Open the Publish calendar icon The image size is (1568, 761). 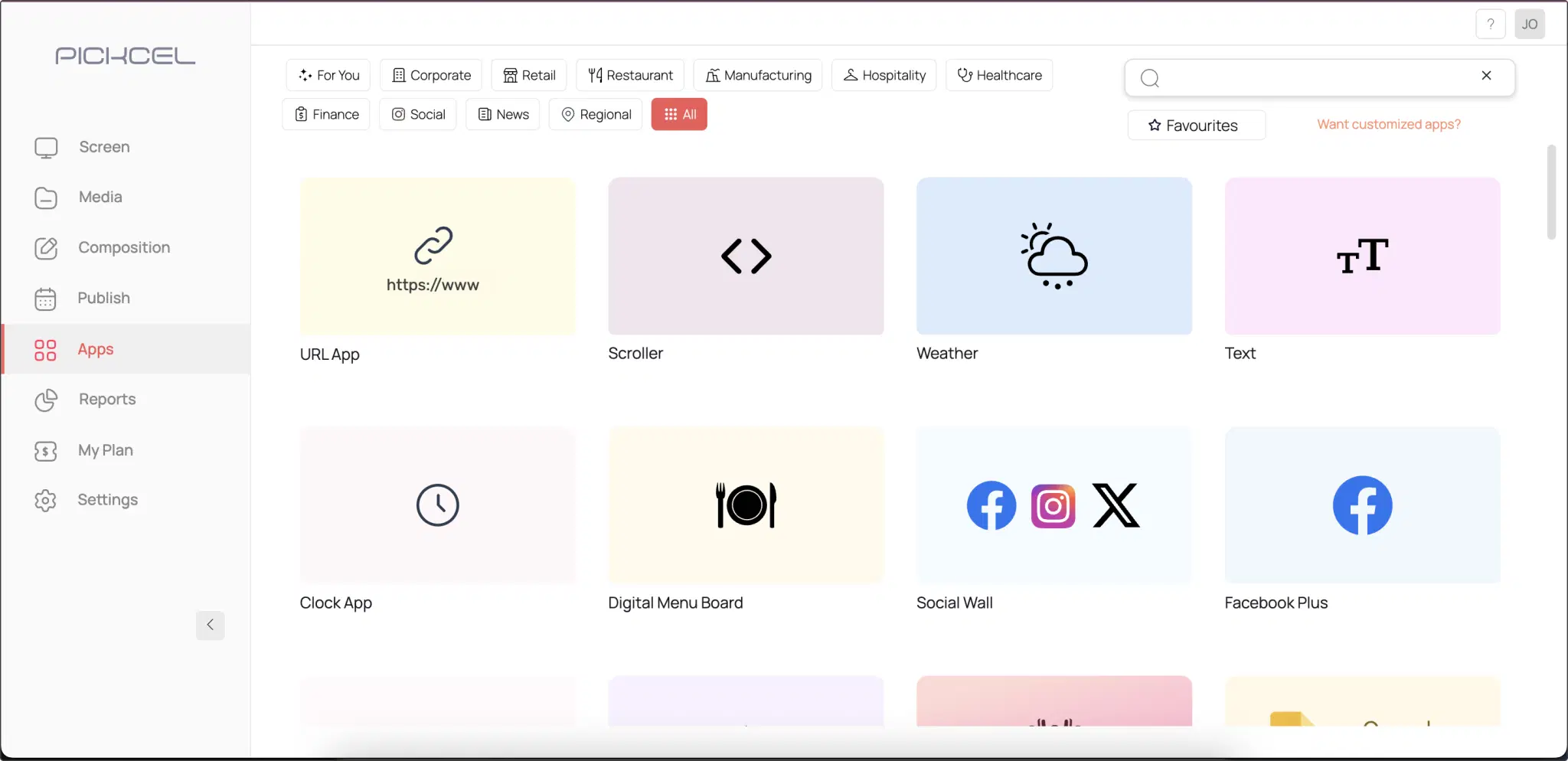click(x=46, y=299)
